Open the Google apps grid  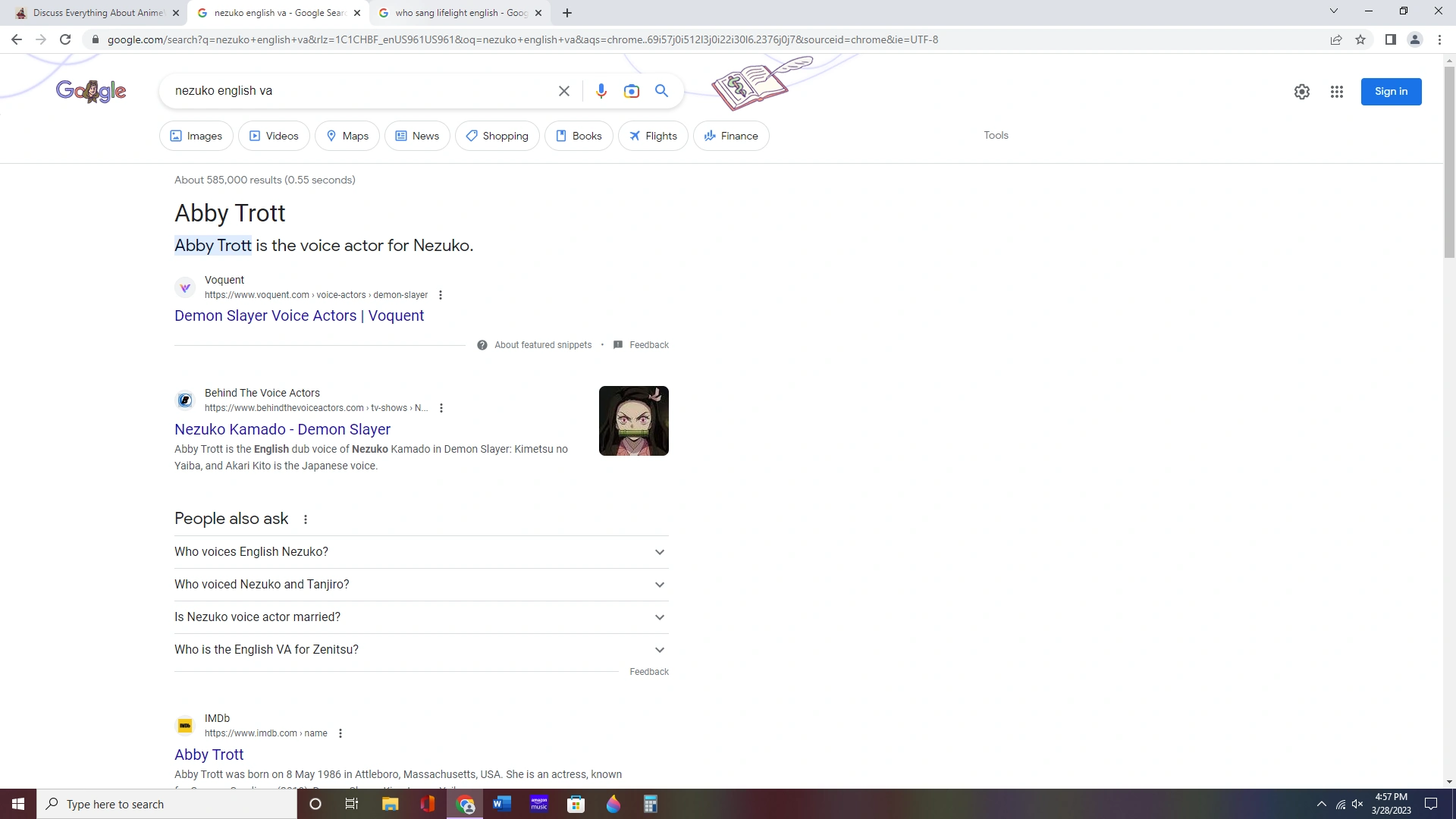pos(1336,92)
